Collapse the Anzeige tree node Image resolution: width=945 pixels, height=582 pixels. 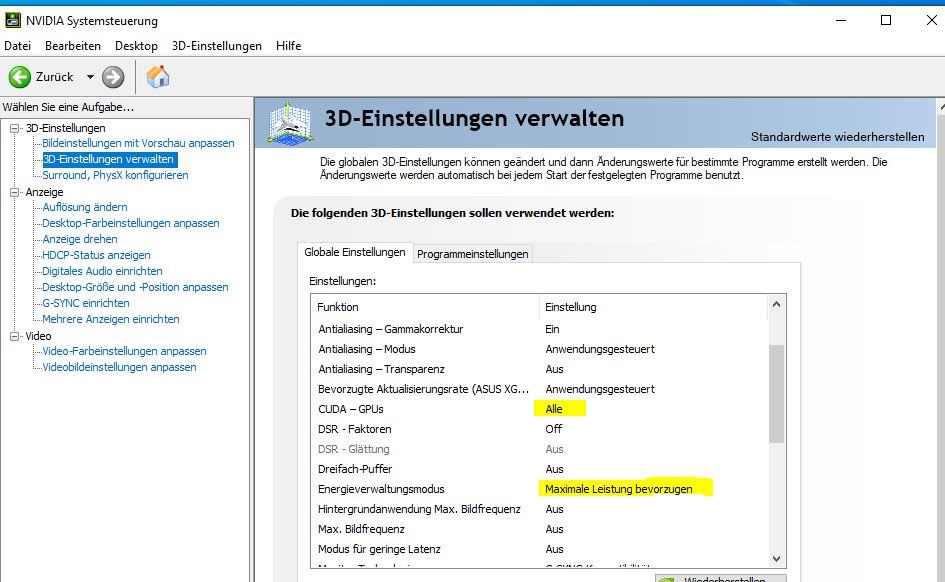(14, 192)
